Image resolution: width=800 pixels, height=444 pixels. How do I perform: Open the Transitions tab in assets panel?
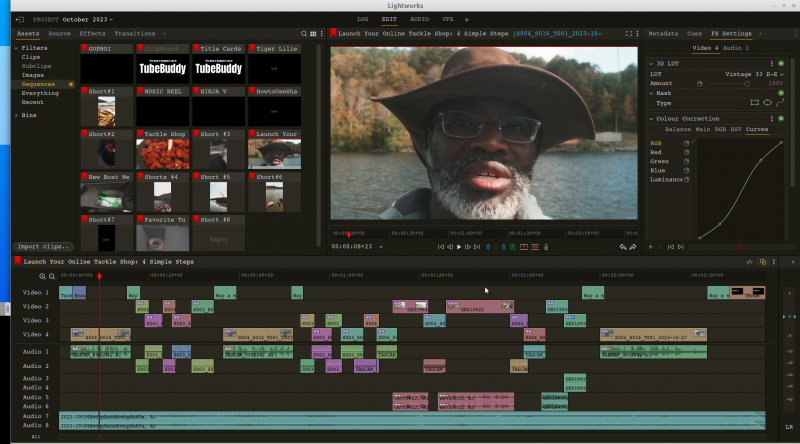[x=134, y=34]
